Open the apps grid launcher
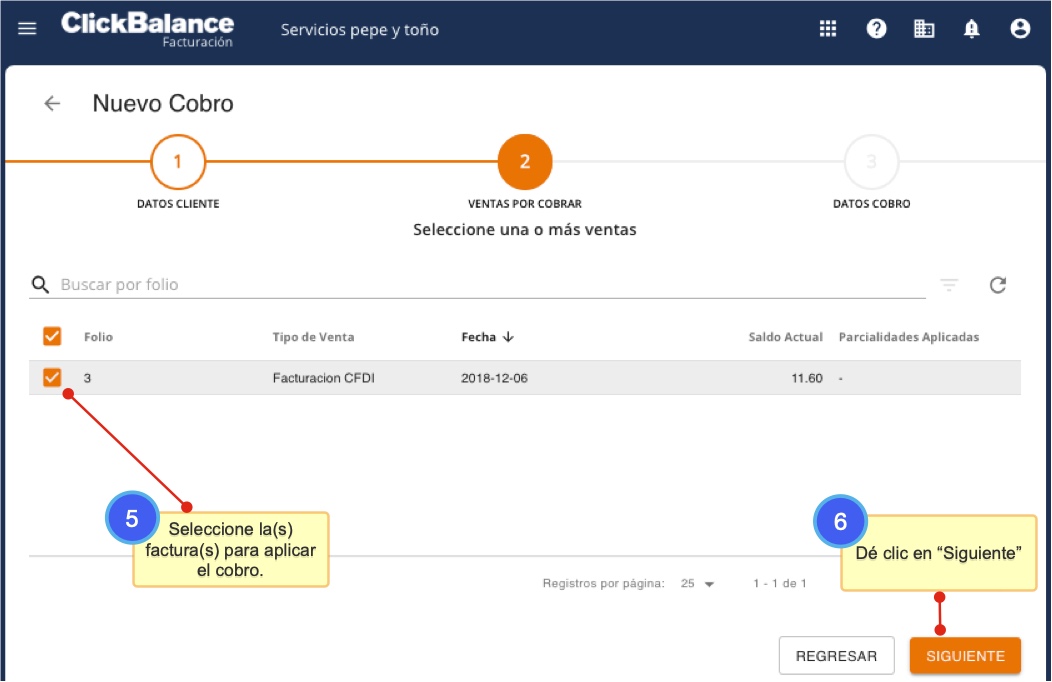Image resolution: width=1052 pixels, height=682 pixels. click(828, 29)
